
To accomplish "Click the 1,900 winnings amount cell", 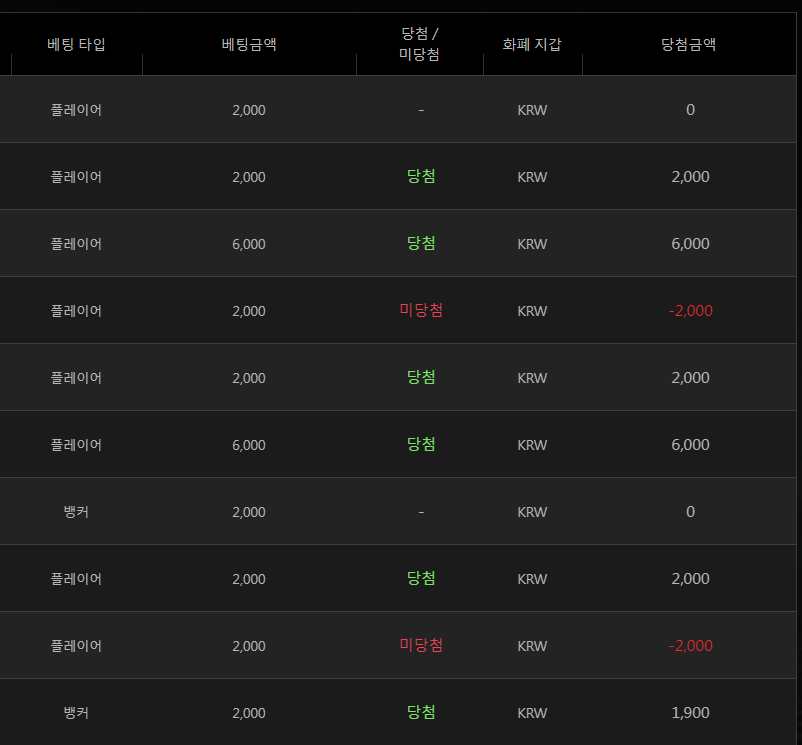I will pos(690,713).
